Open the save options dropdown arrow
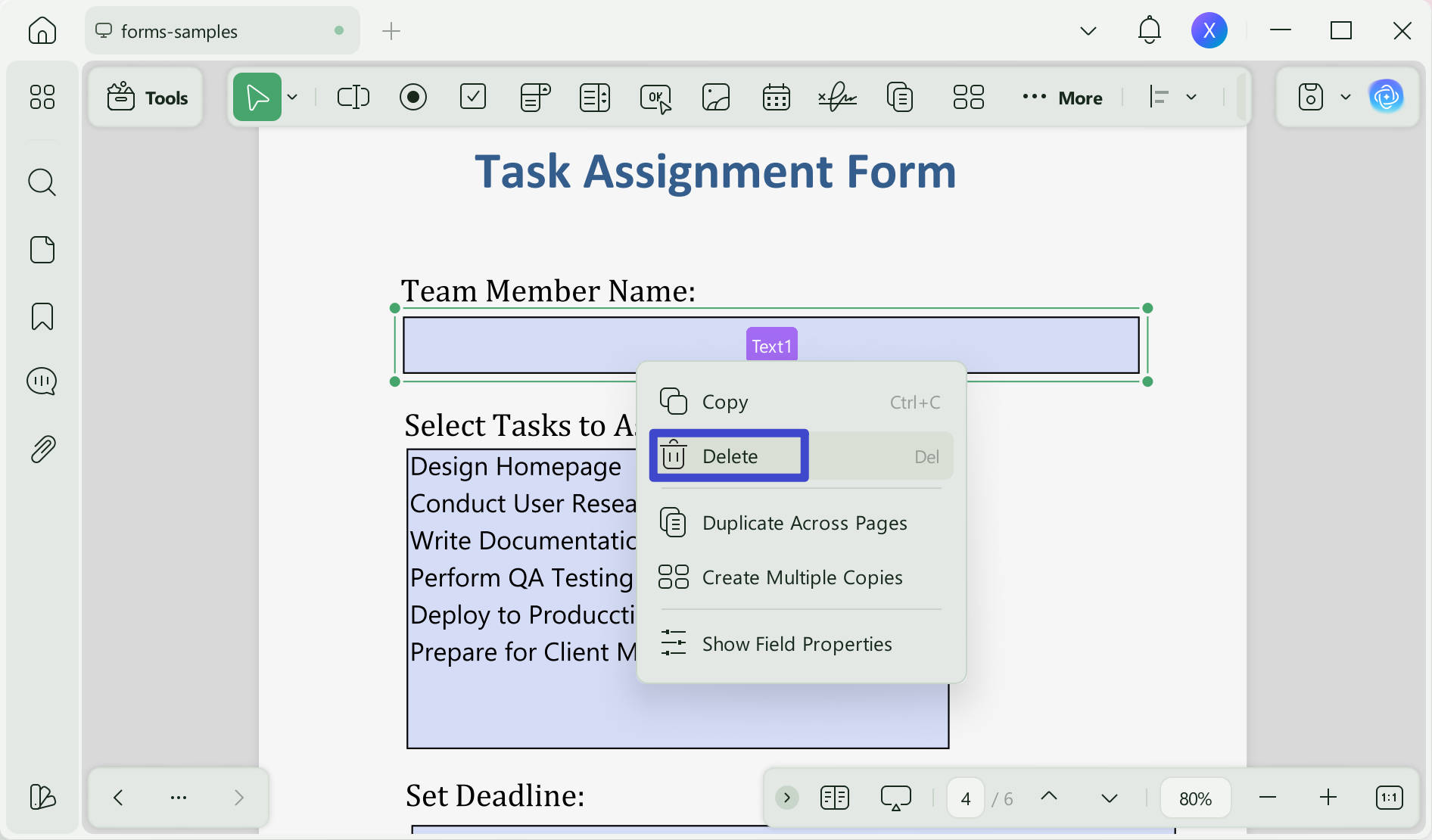 [x=1345, y=97]
